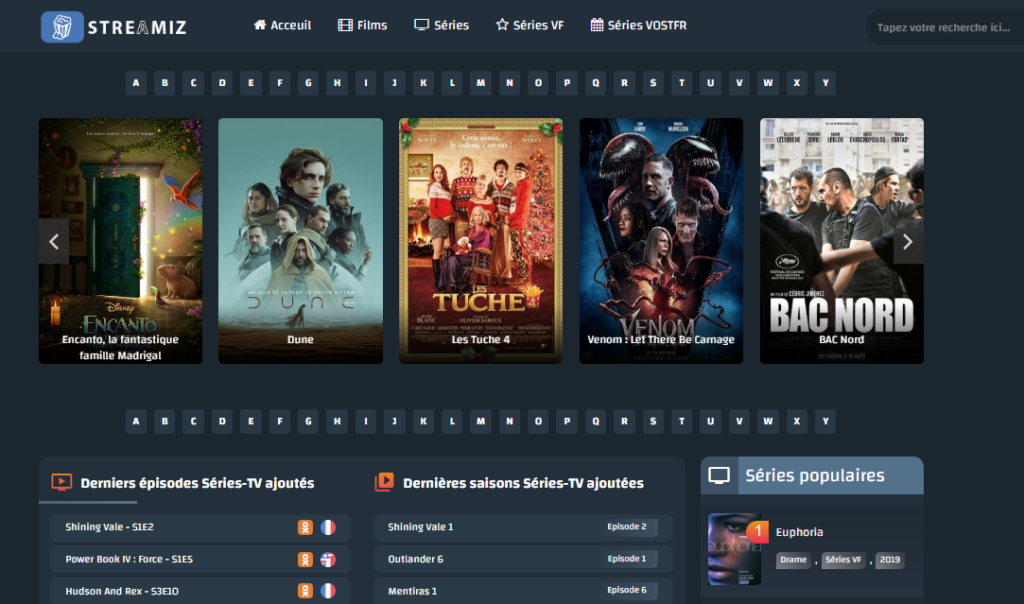1024x604 pixels.
Task: Show next carousel slide
Action: [908, 242]
